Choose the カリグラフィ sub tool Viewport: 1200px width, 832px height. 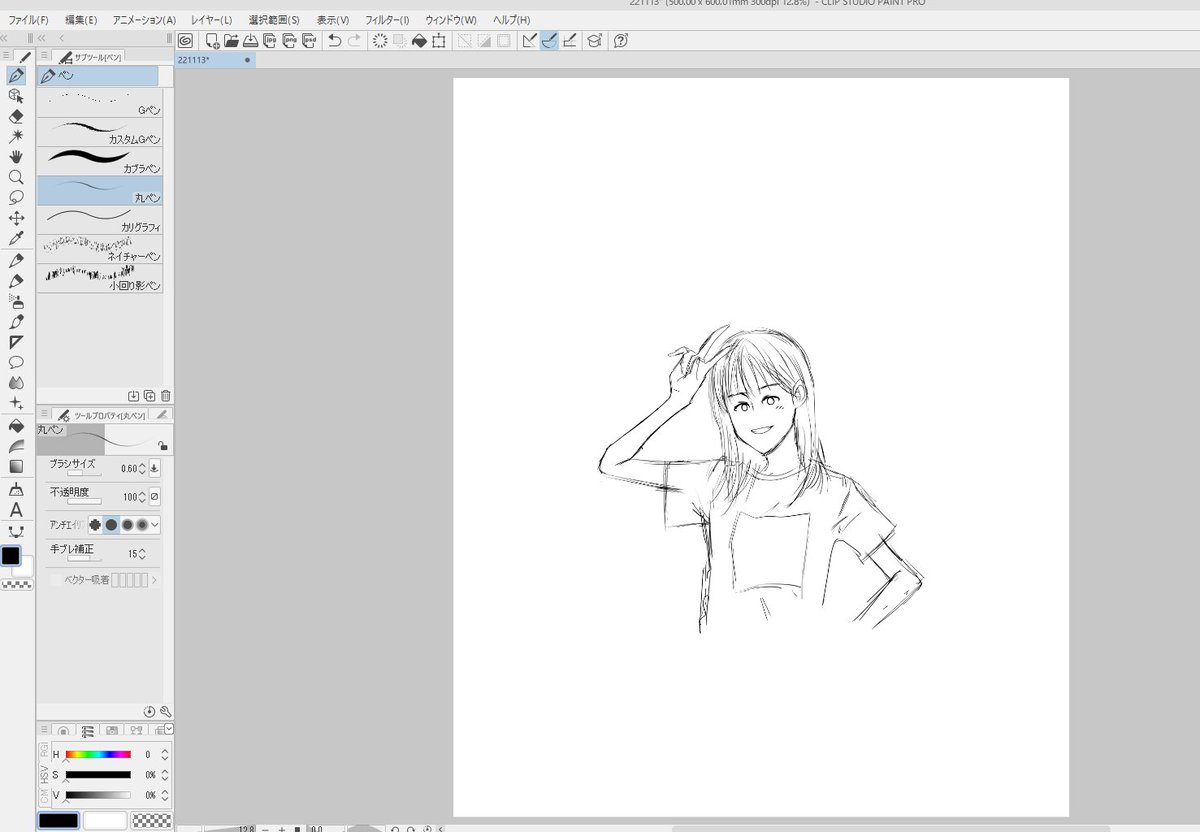point(99,220)
